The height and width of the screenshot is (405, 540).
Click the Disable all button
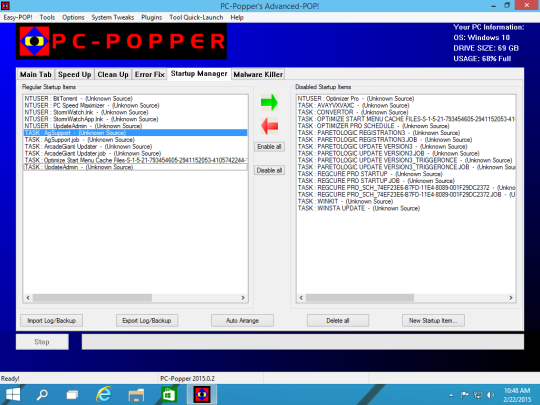pos(269,170)
